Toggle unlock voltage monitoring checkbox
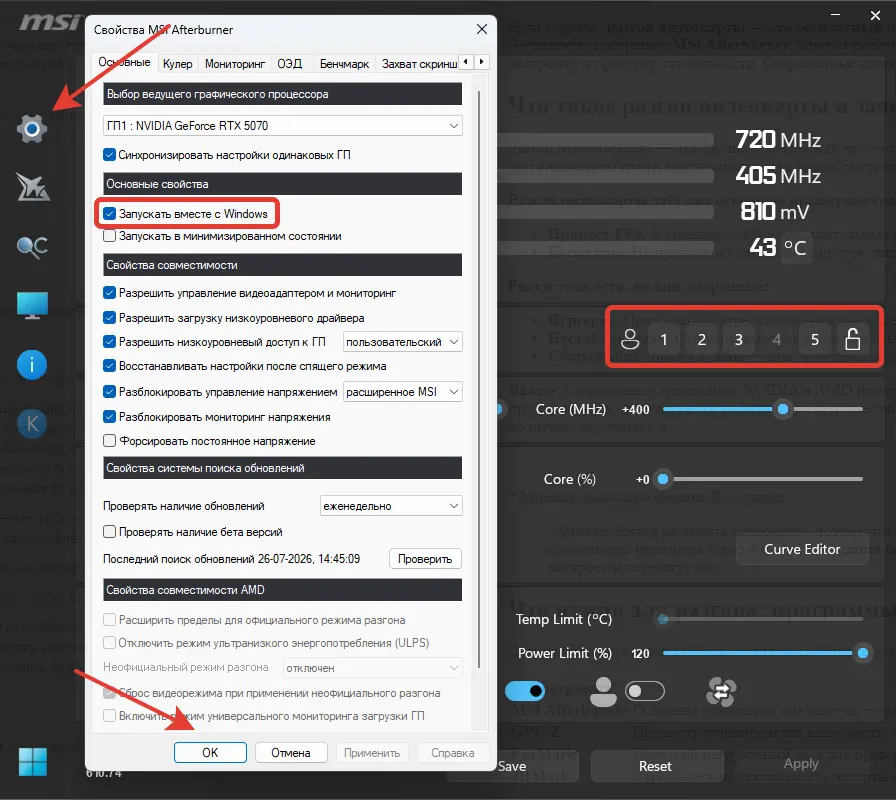Screen dimensions: 896x800 click(x=109, y=417)
